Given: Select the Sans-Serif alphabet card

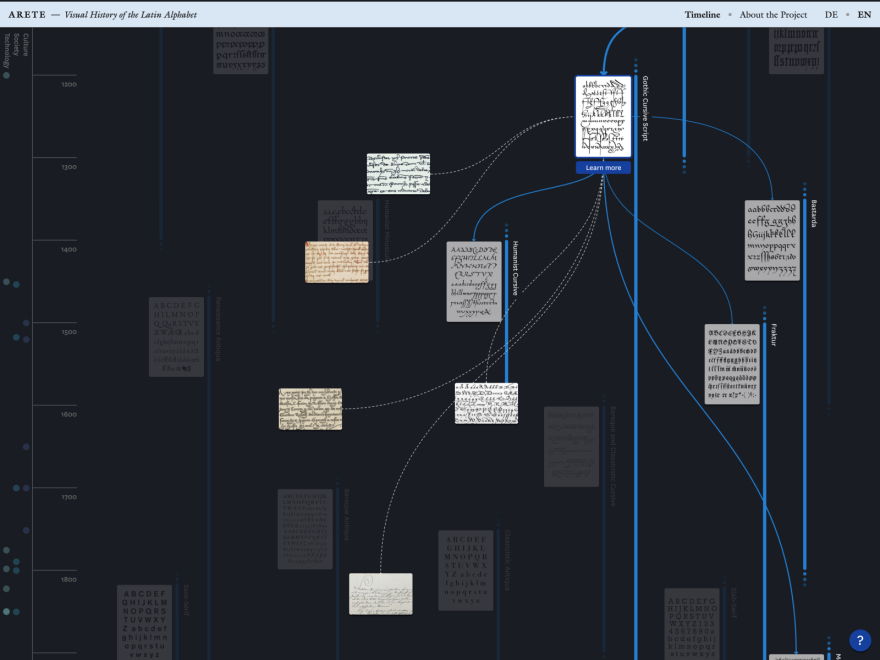Looking at the screenshot, I should coord(144,622).
